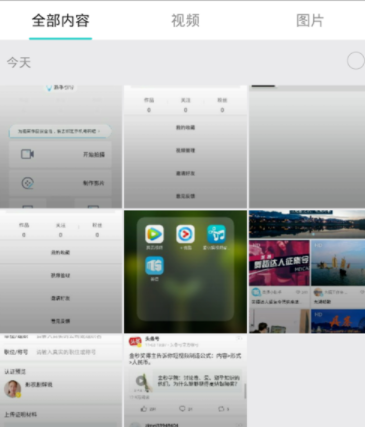The image size is (365, 427).
Task: Open the thumbnail with the round profile avatar
Action: (x=61, y=381)
